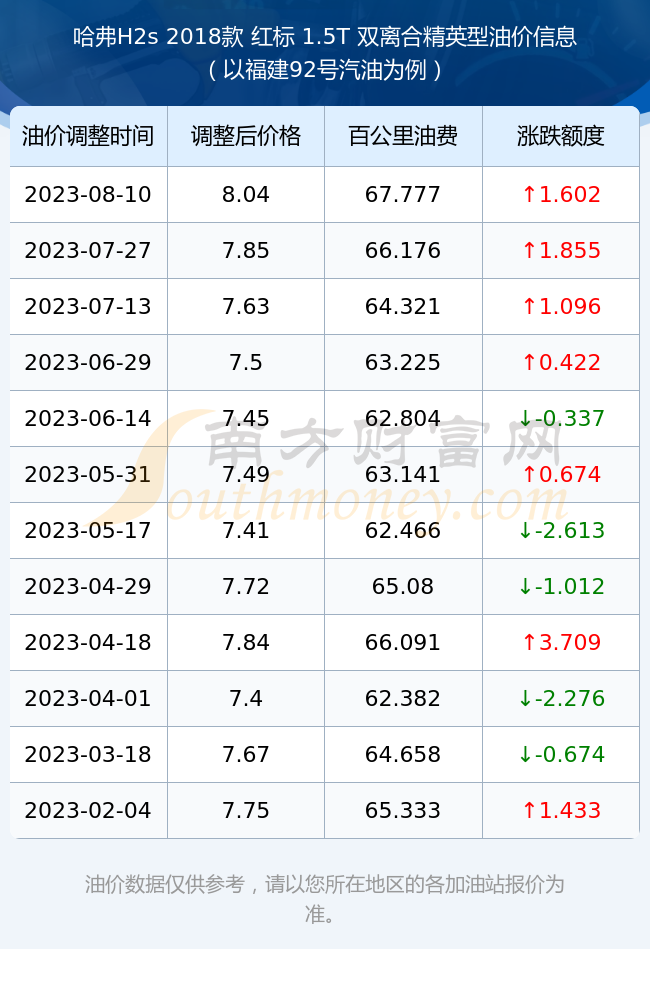The height and width of the screenshot is (1000, 650).
Task: Click the green down arrow beside -0.337
Action: pyautogui.click(x=525, y=418)
